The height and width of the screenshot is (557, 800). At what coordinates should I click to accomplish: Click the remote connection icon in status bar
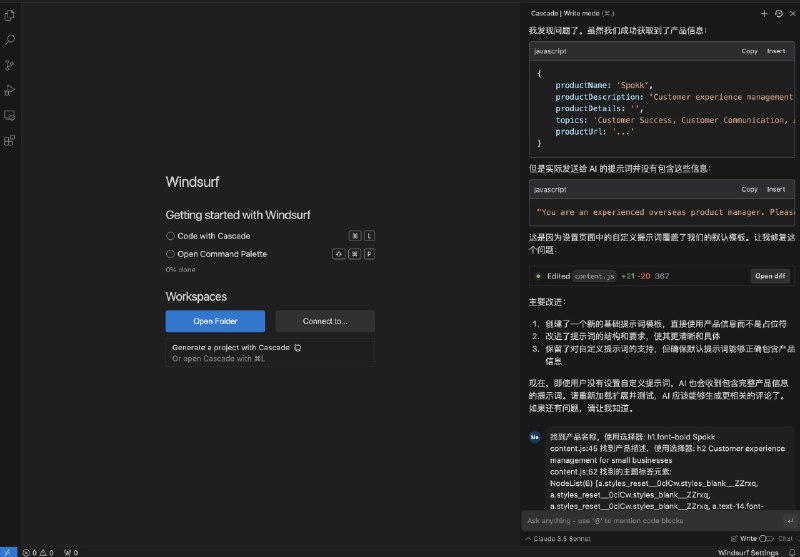point(8,552)
